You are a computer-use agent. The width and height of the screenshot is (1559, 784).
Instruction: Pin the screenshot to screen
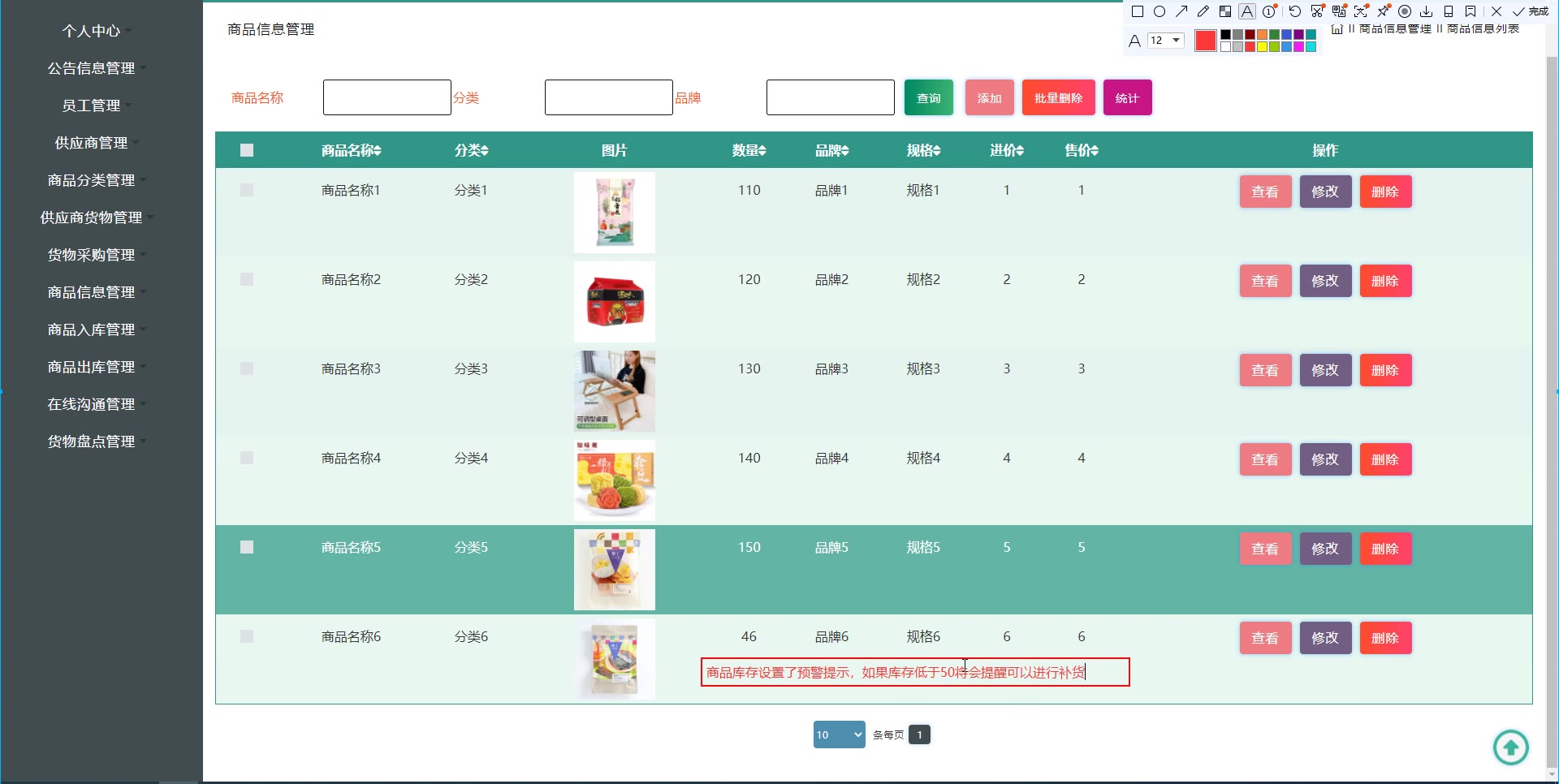click(1383, 11)
